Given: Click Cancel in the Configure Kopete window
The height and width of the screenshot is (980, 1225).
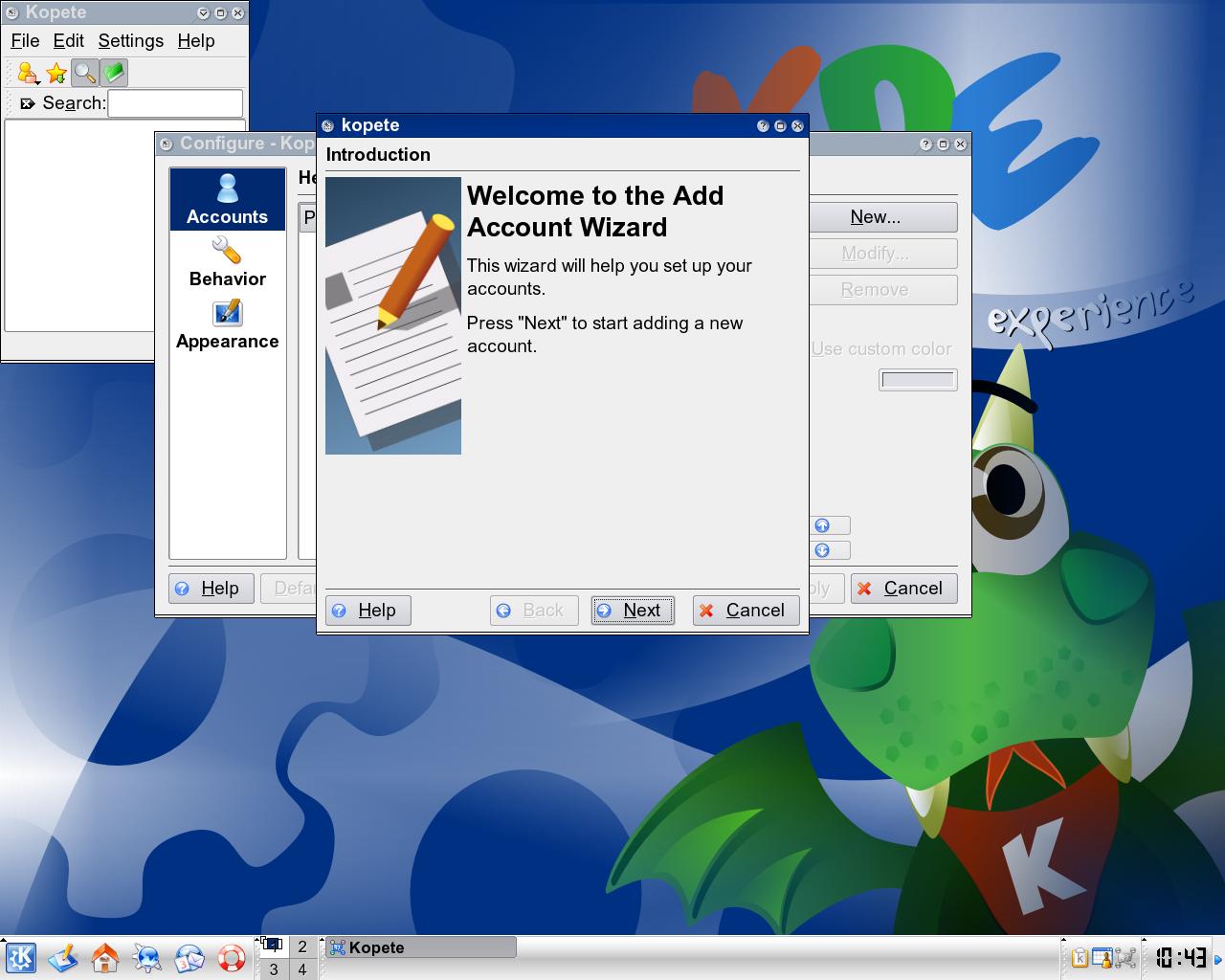Looking at the screenshot, I should coord(902,589).
